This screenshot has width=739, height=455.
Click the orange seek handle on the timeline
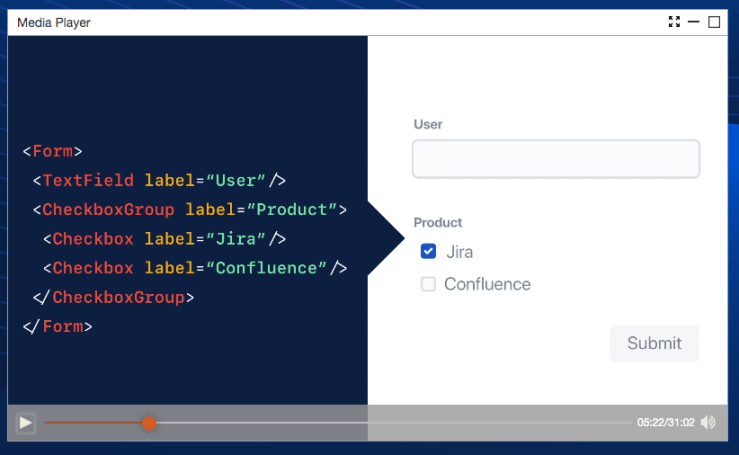click(149, 423)
